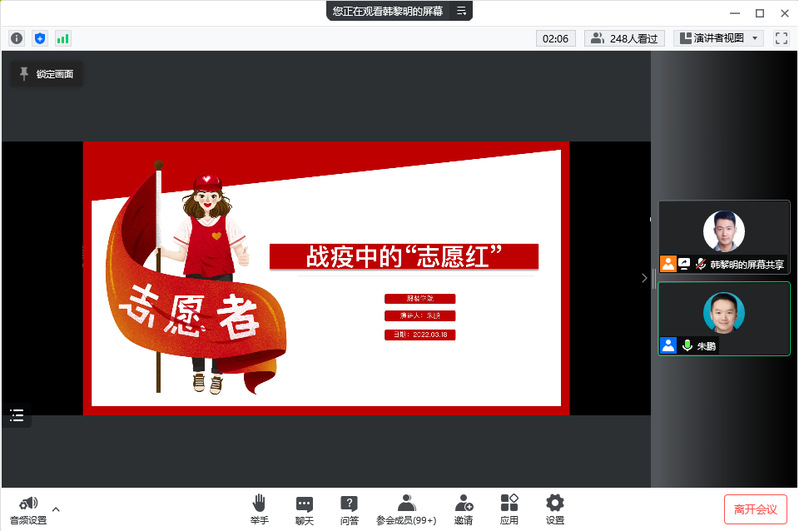Open the list icon at the shared screen's bottom-left

click(17, 415)
